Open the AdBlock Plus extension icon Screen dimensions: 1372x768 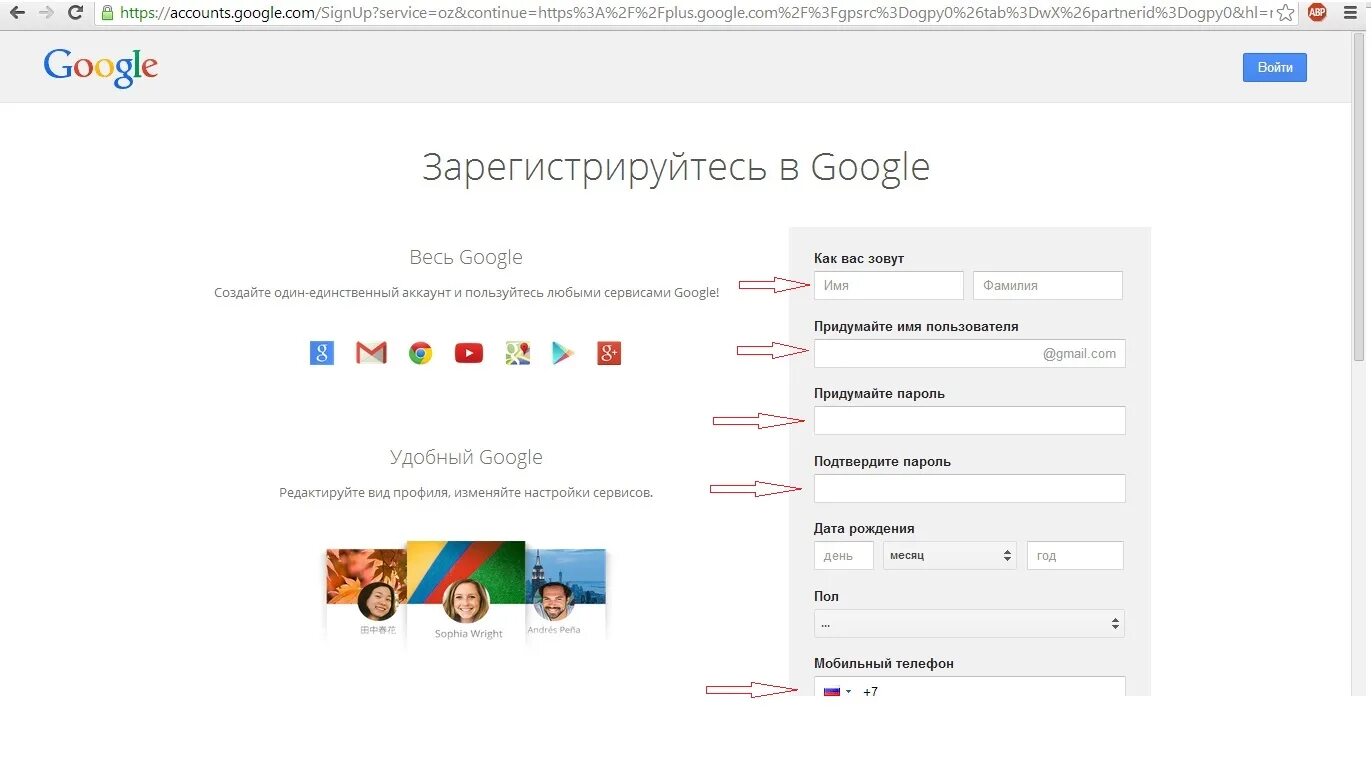point(1318,13)
